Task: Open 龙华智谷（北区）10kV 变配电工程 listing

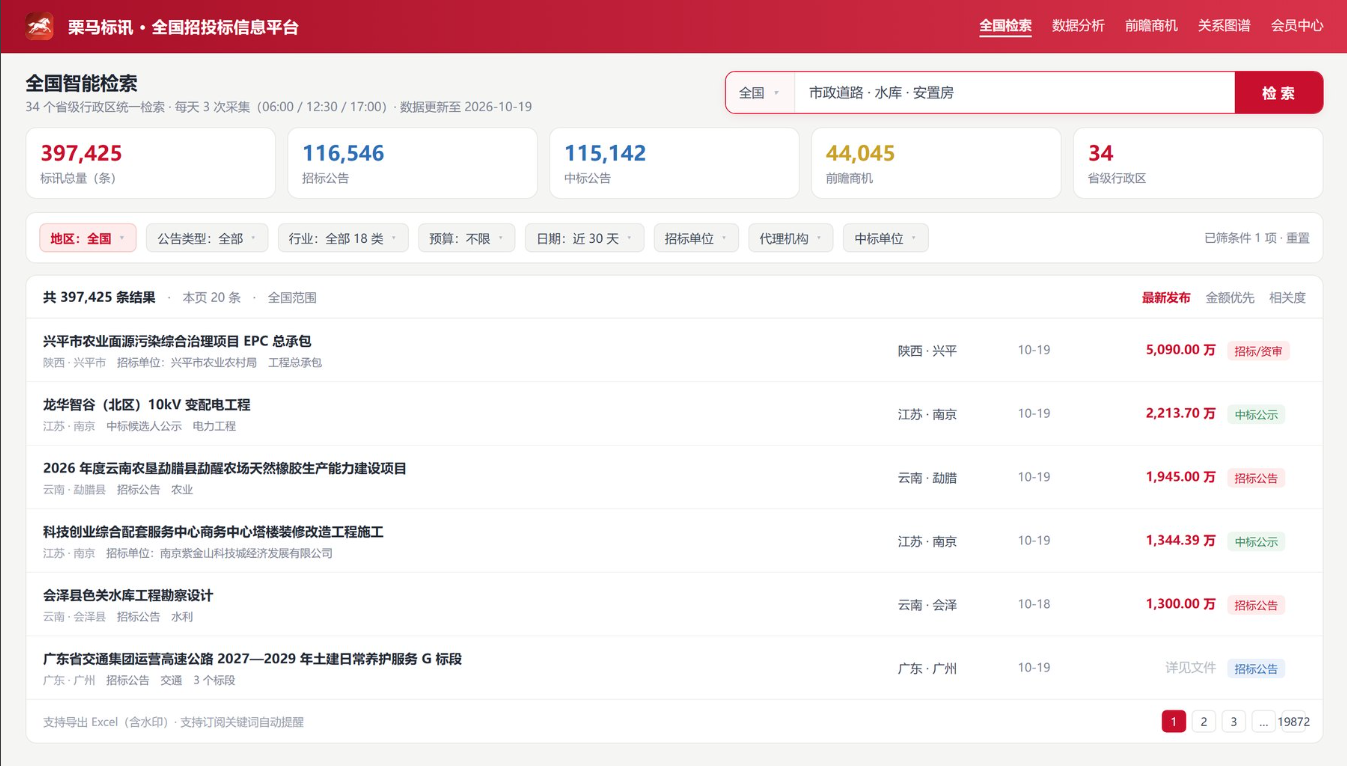Action: pyautogui.click(x=147, y=405)
